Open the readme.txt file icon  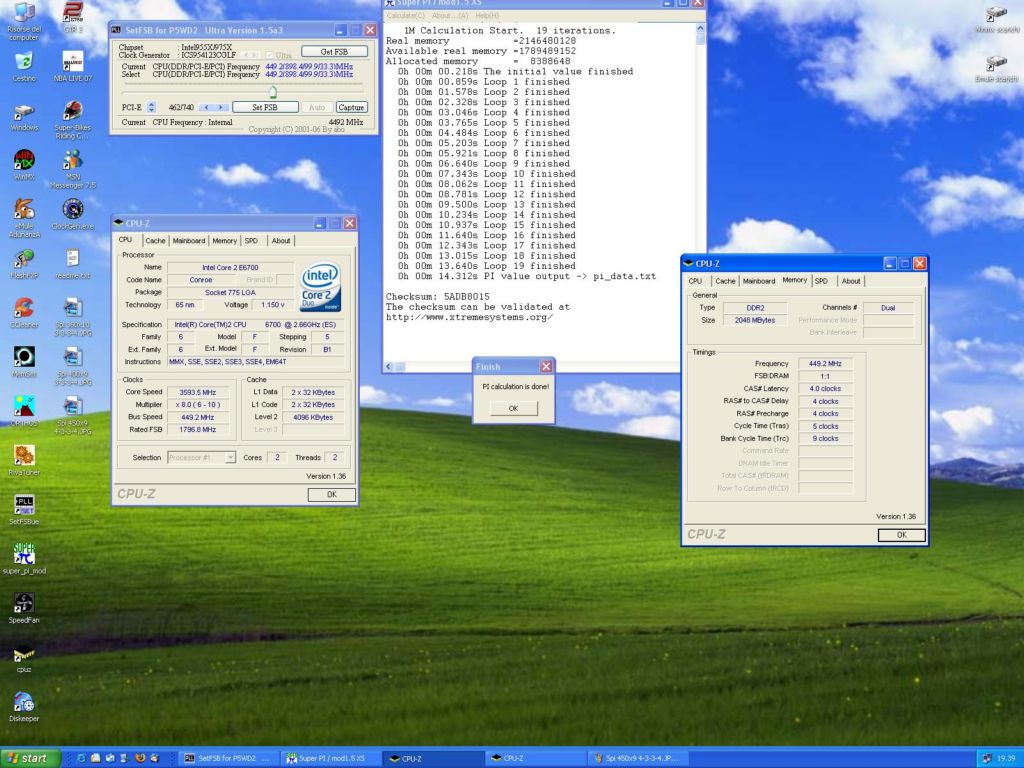point(72,264)
